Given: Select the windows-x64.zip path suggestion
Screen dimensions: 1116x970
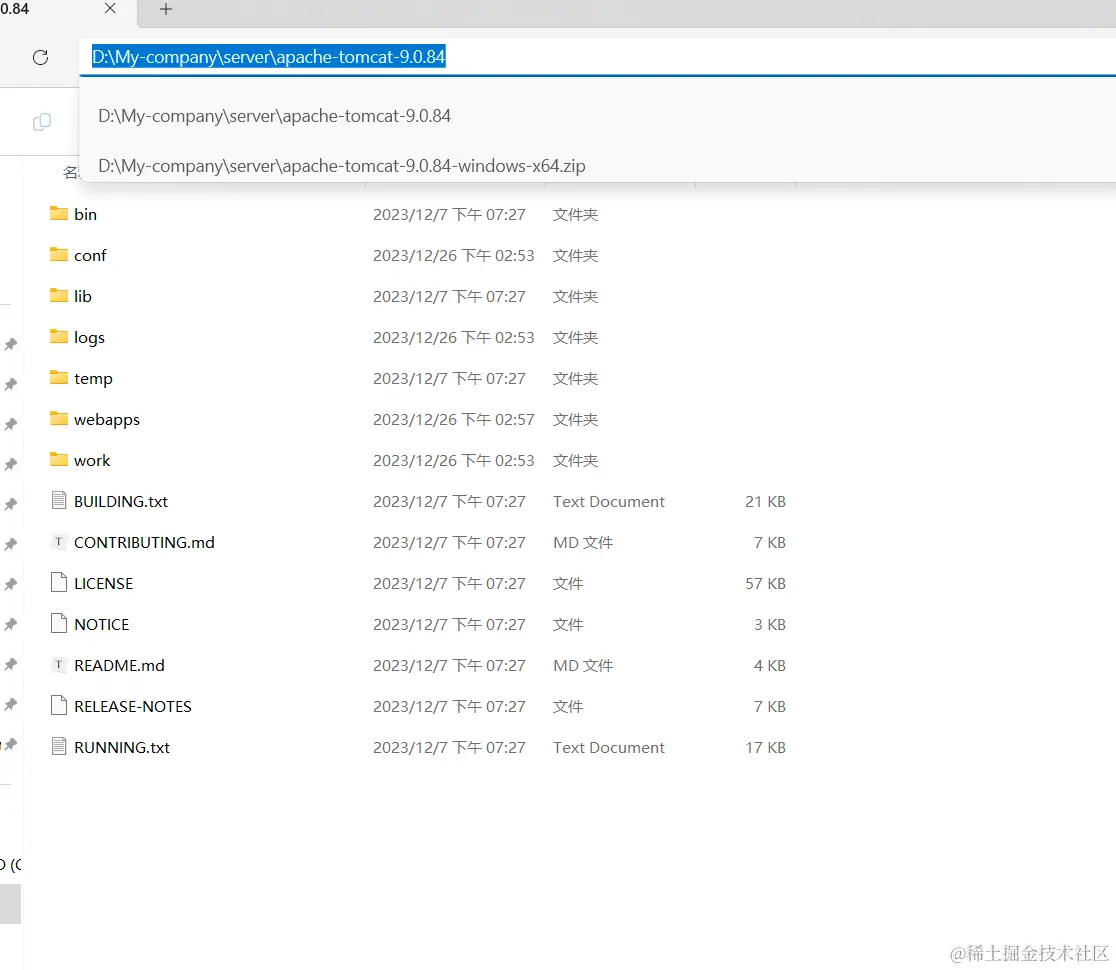Looking at the screenshot, I should click(342, 166).
